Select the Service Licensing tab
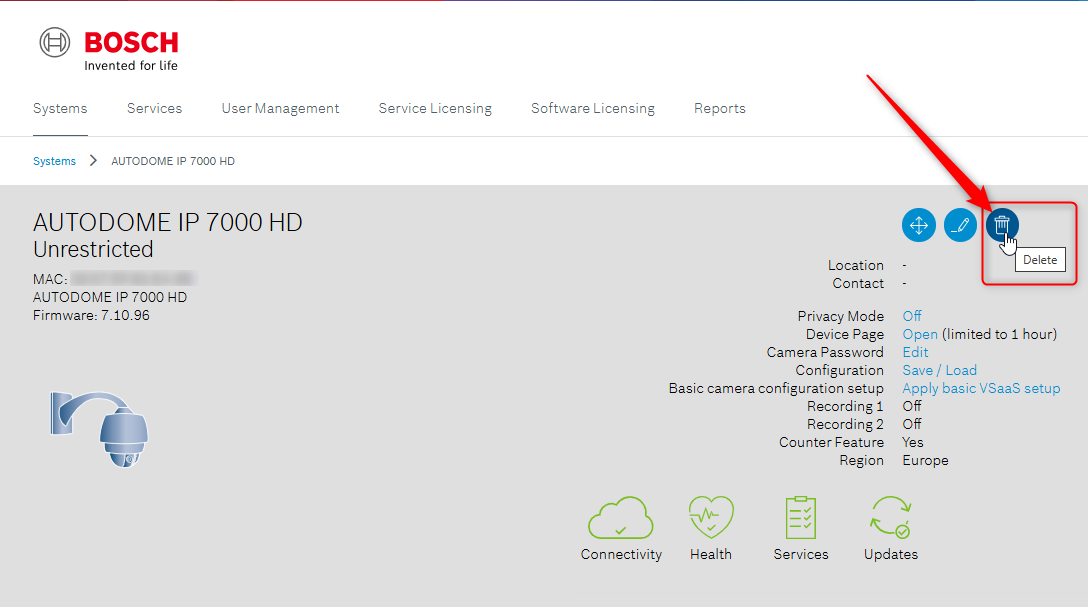This screenshot has width=1088, height=607. [x=435, y=108]
